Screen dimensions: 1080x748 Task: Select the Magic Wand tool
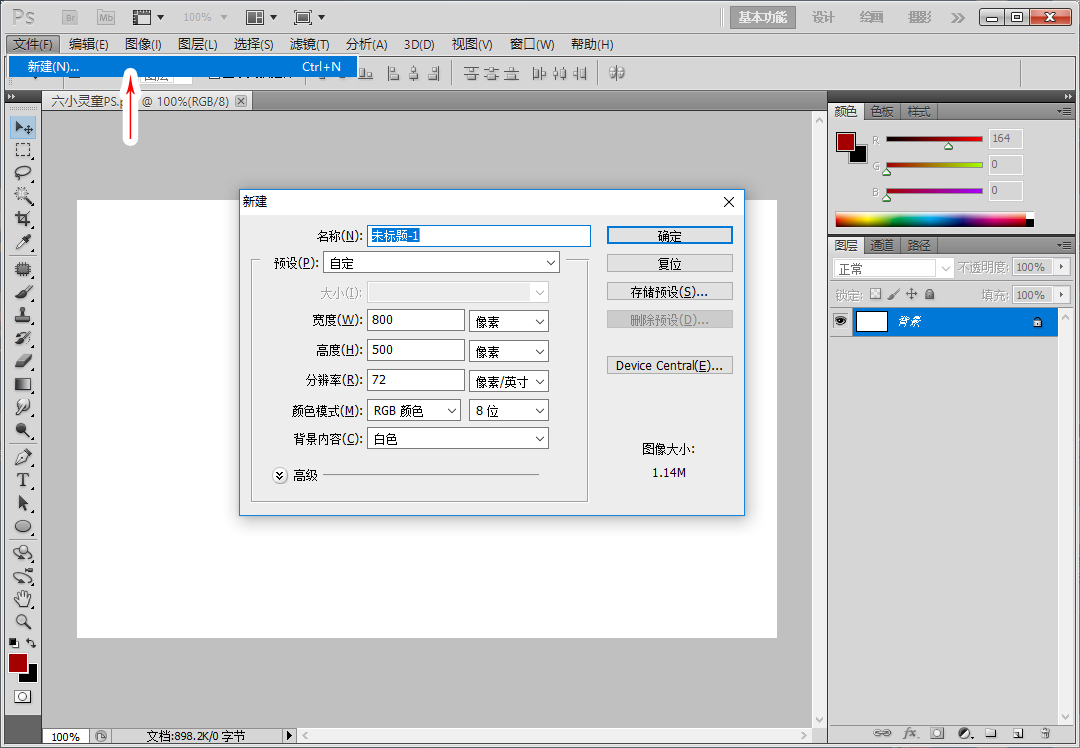23,196
